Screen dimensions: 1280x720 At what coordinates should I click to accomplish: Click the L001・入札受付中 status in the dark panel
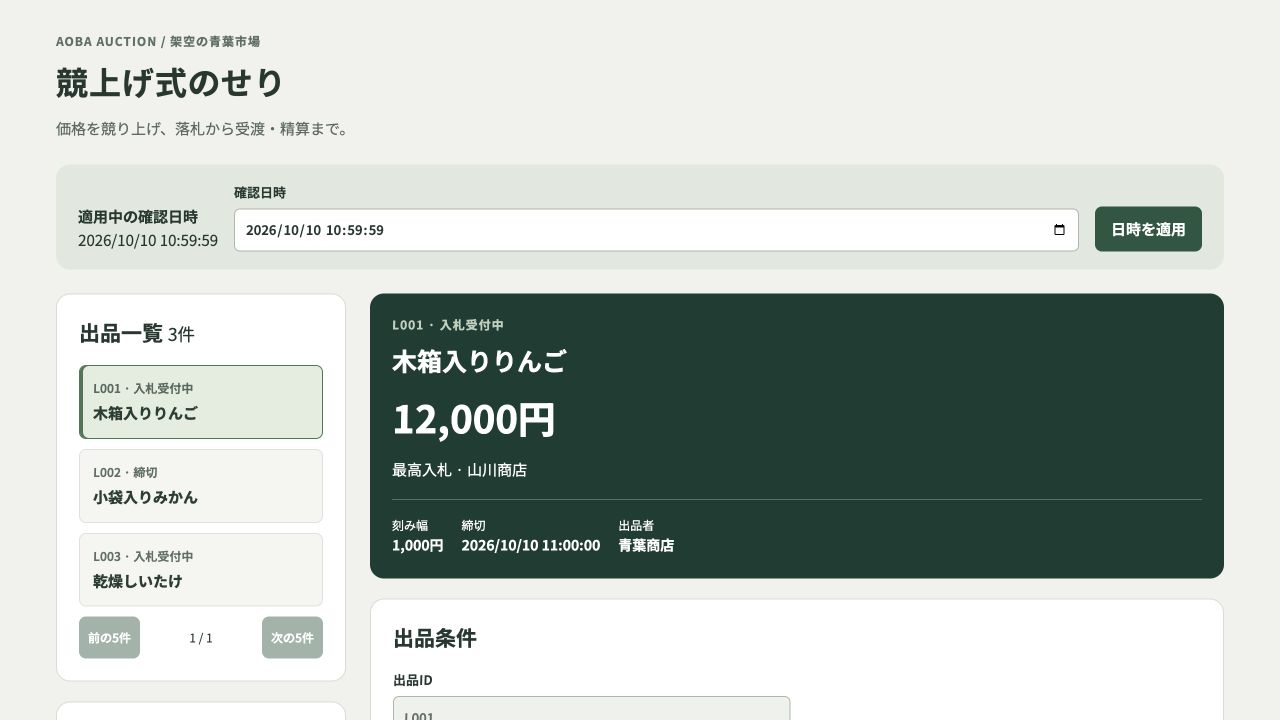point(448,325)
